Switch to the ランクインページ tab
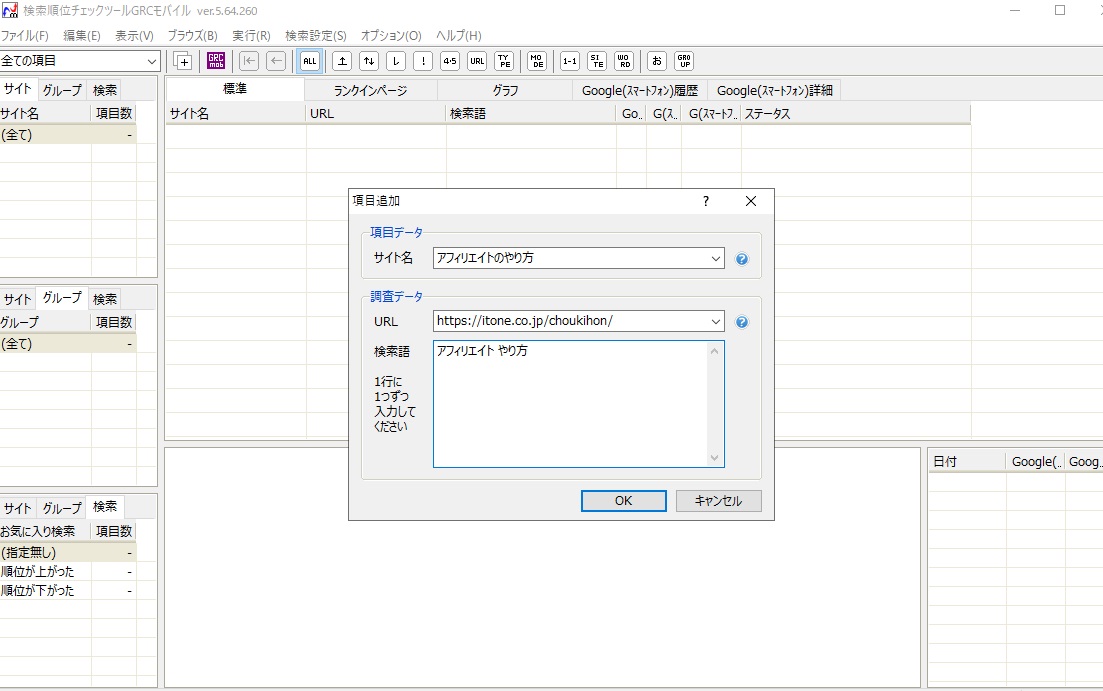Viewport: 1103px width, 691px height. point(370,90)
